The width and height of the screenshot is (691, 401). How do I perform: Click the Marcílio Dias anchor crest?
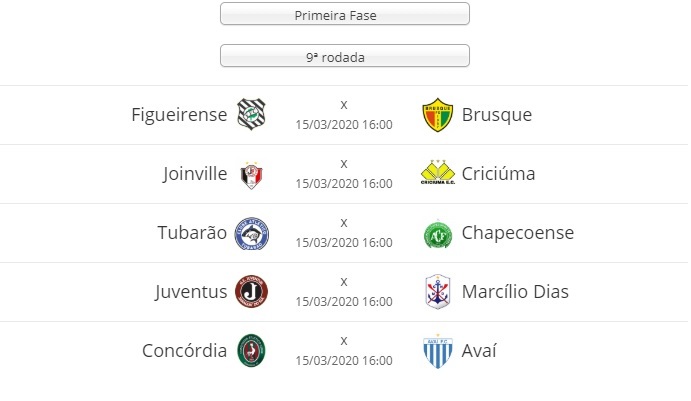click(438, 291)
